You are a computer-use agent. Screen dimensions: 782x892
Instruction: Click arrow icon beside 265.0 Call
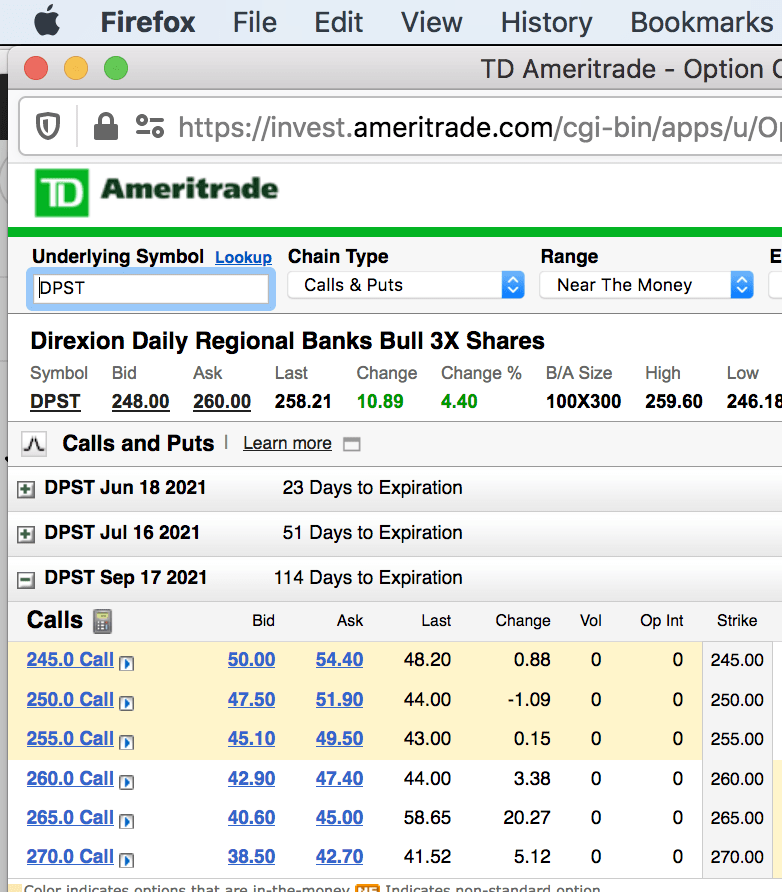pos(126,821)
